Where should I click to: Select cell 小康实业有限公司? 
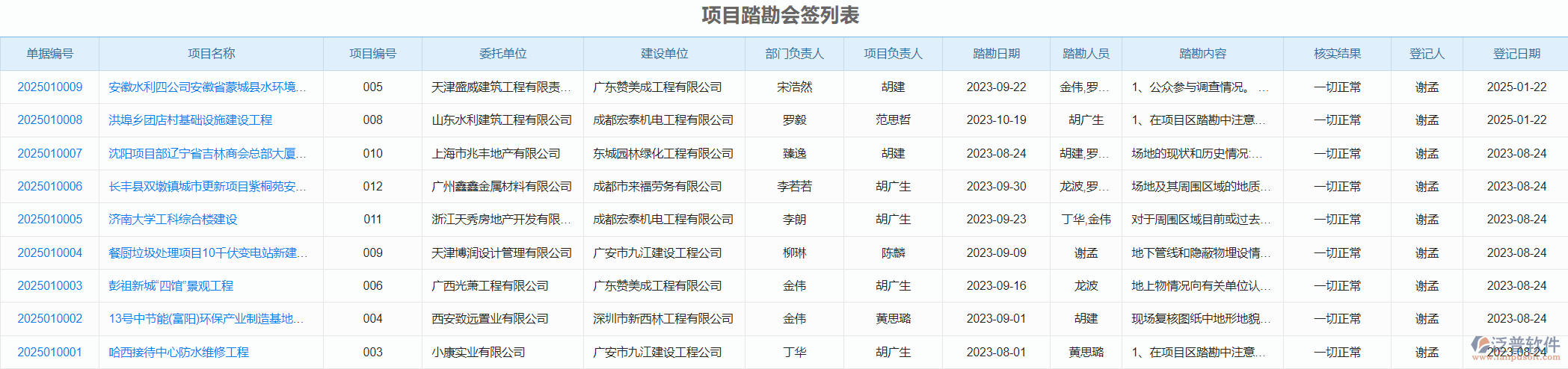point(479,353)
